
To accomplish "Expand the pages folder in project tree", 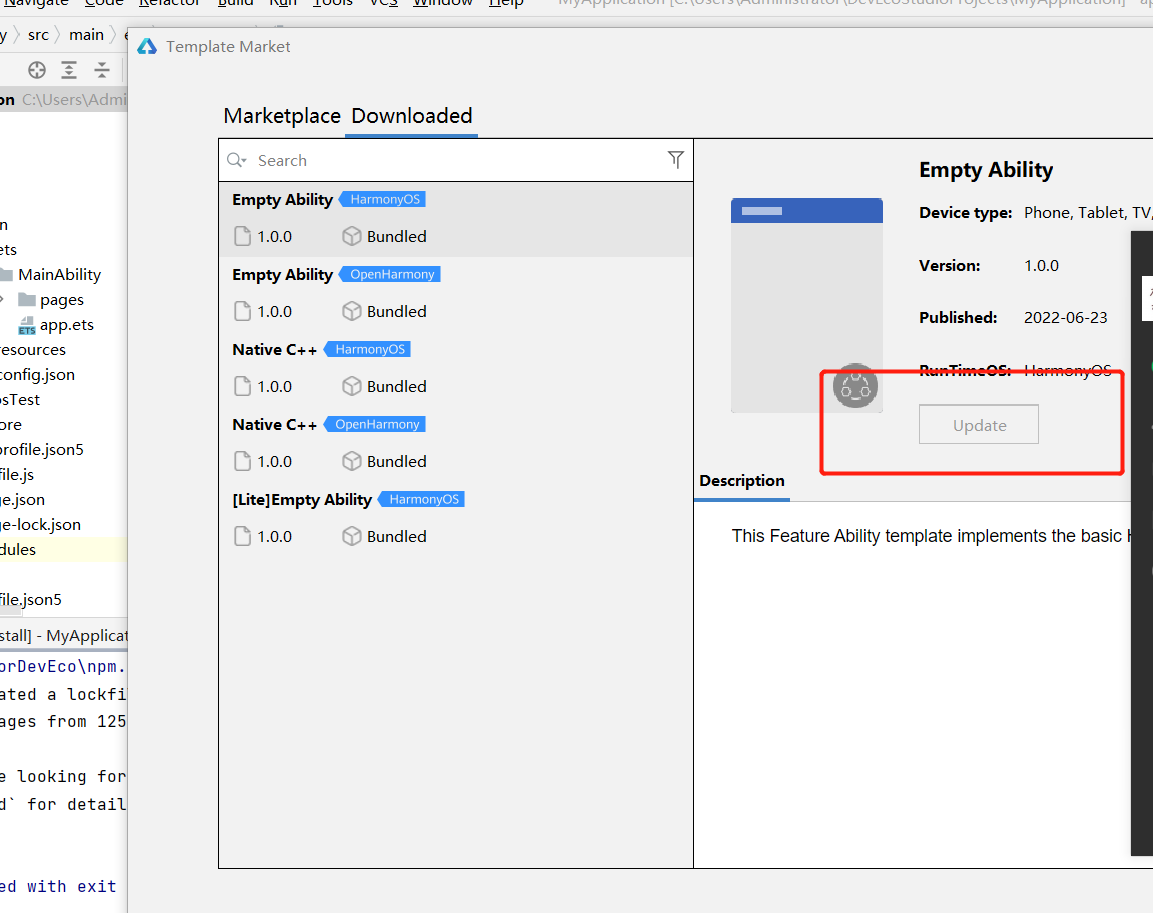I will 2,299.
